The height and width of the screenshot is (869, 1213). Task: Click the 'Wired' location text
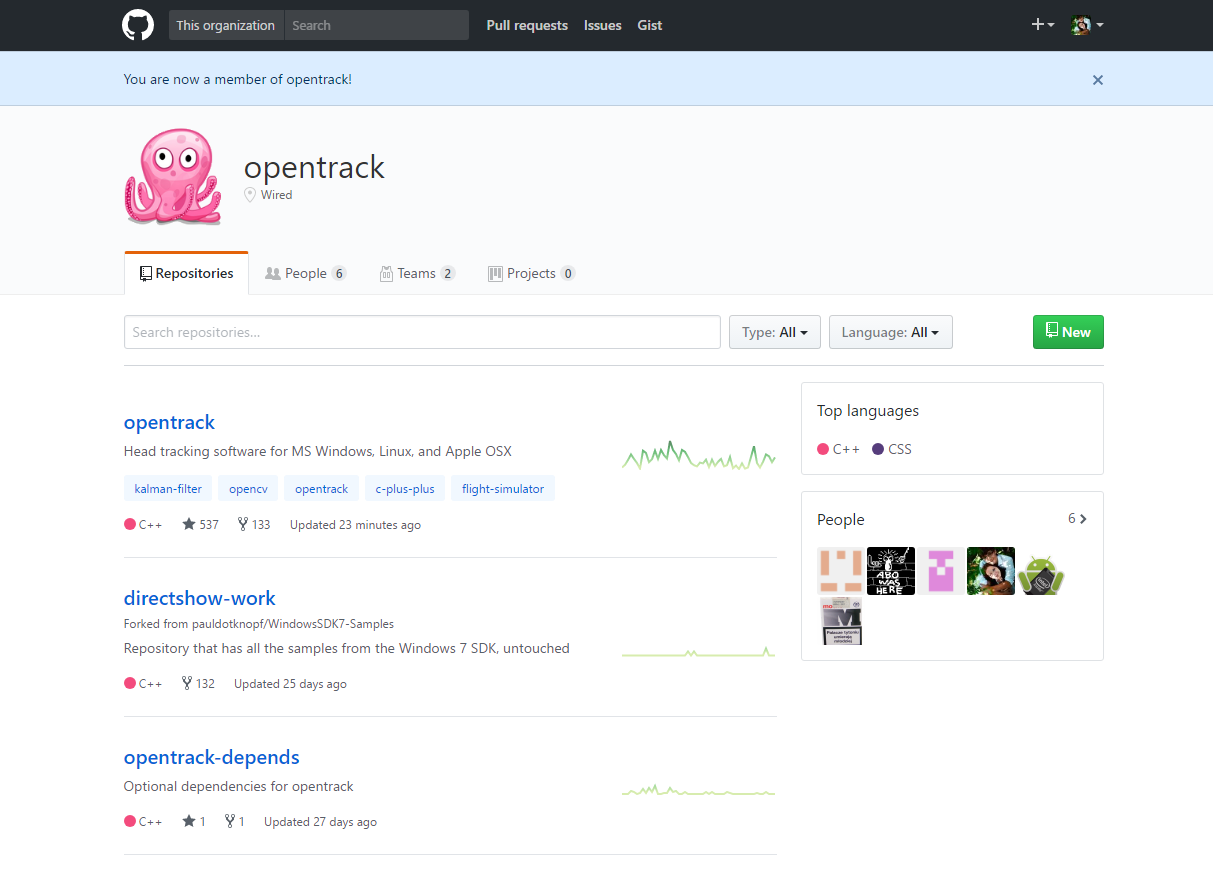click(x=276, y=195)
